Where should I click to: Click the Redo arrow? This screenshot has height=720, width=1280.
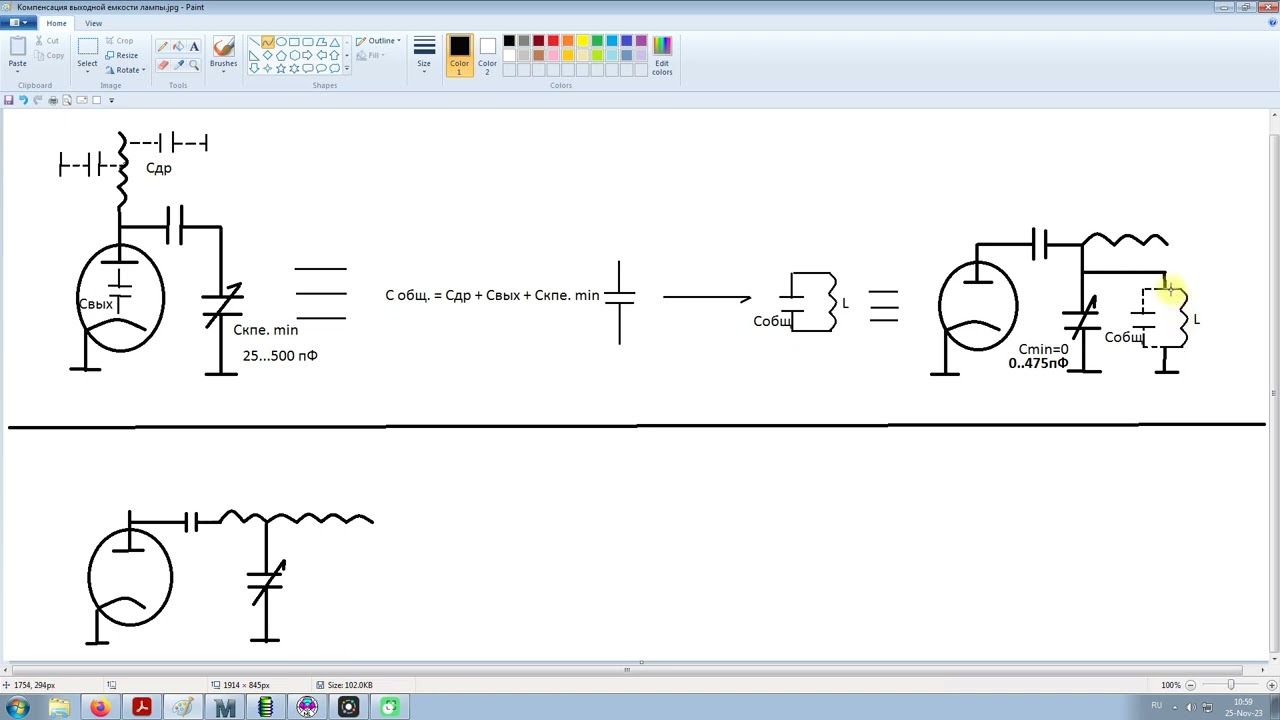click(38, 100)
